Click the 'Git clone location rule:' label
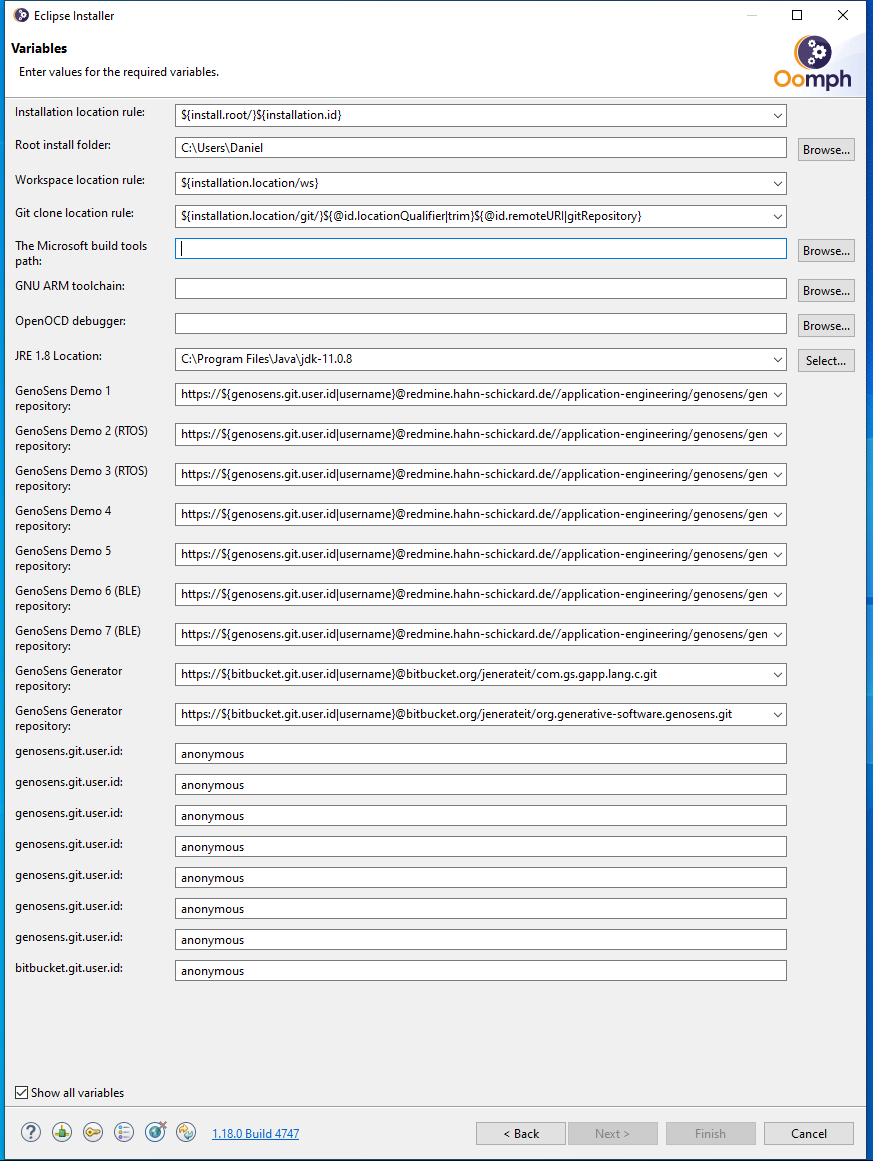Viewport: 873px width, 1161px height. 74,213
